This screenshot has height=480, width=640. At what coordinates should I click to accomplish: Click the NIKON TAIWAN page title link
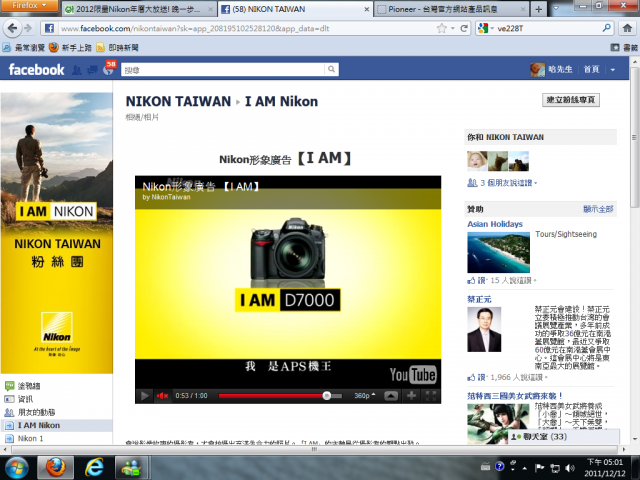point(178,101)
